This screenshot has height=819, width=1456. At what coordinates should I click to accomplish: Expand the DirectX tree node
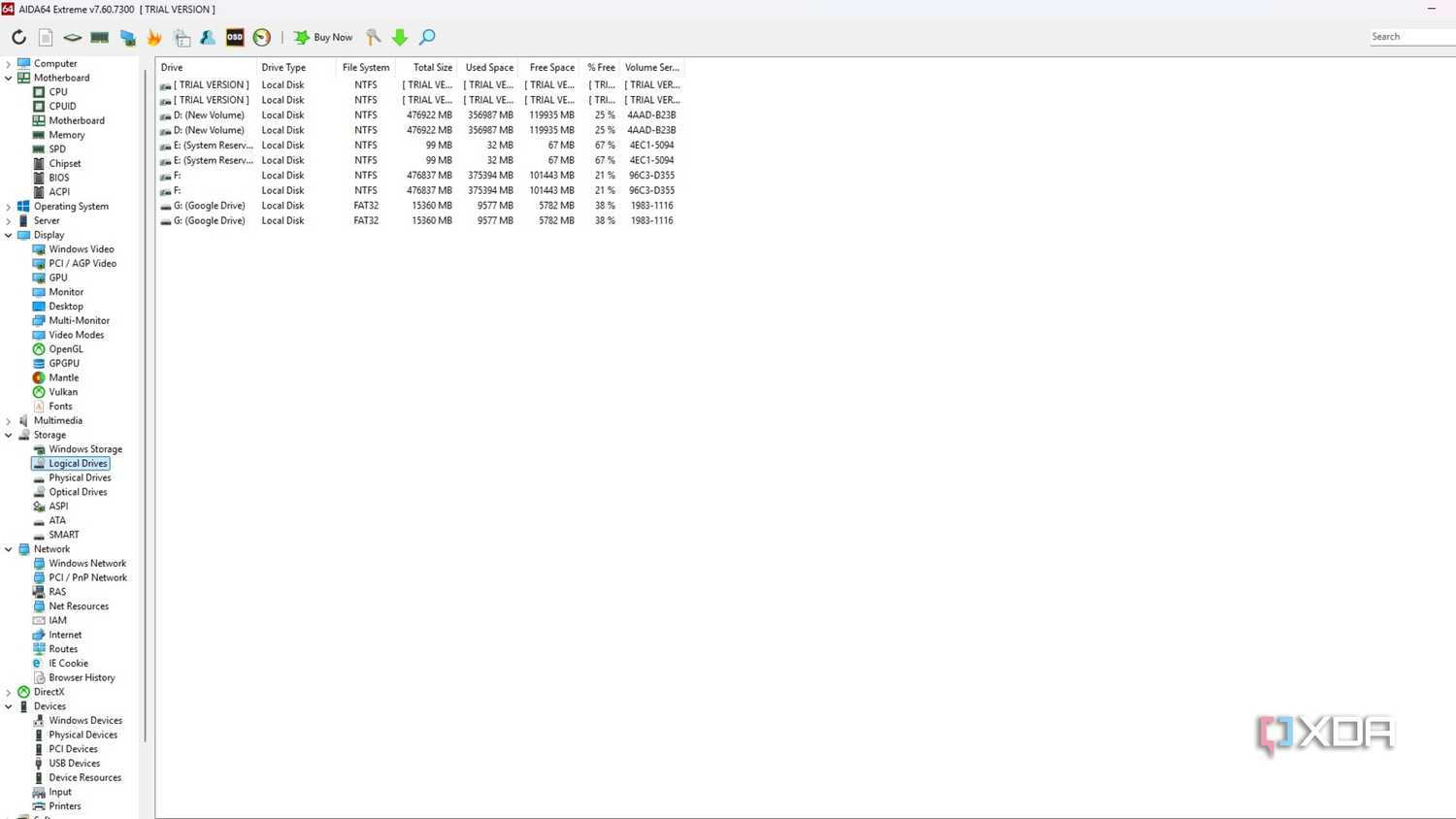pyautogui.click(x=9, y=692)
